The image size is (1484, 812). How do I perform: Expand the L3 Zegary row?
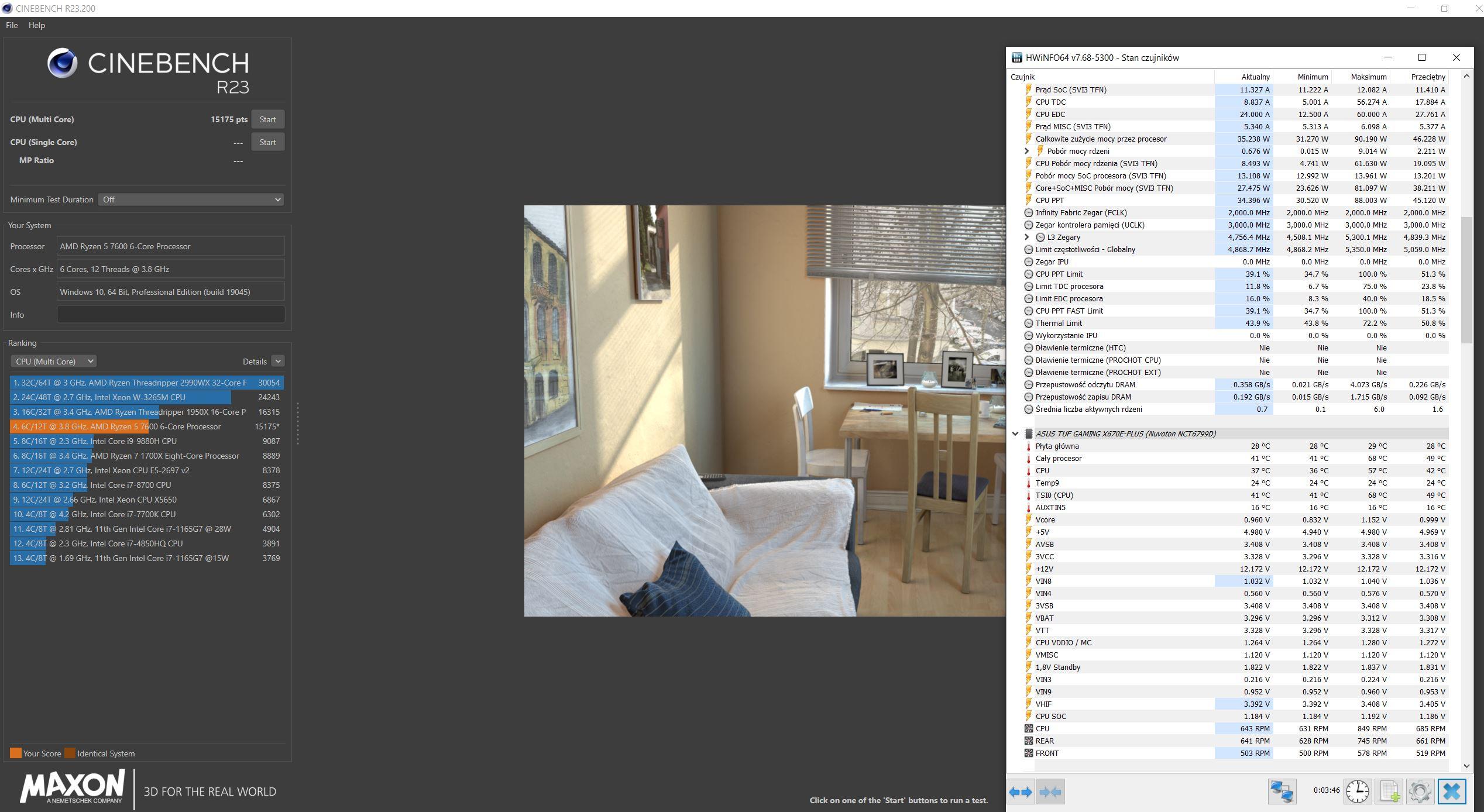click(1026, 237)
